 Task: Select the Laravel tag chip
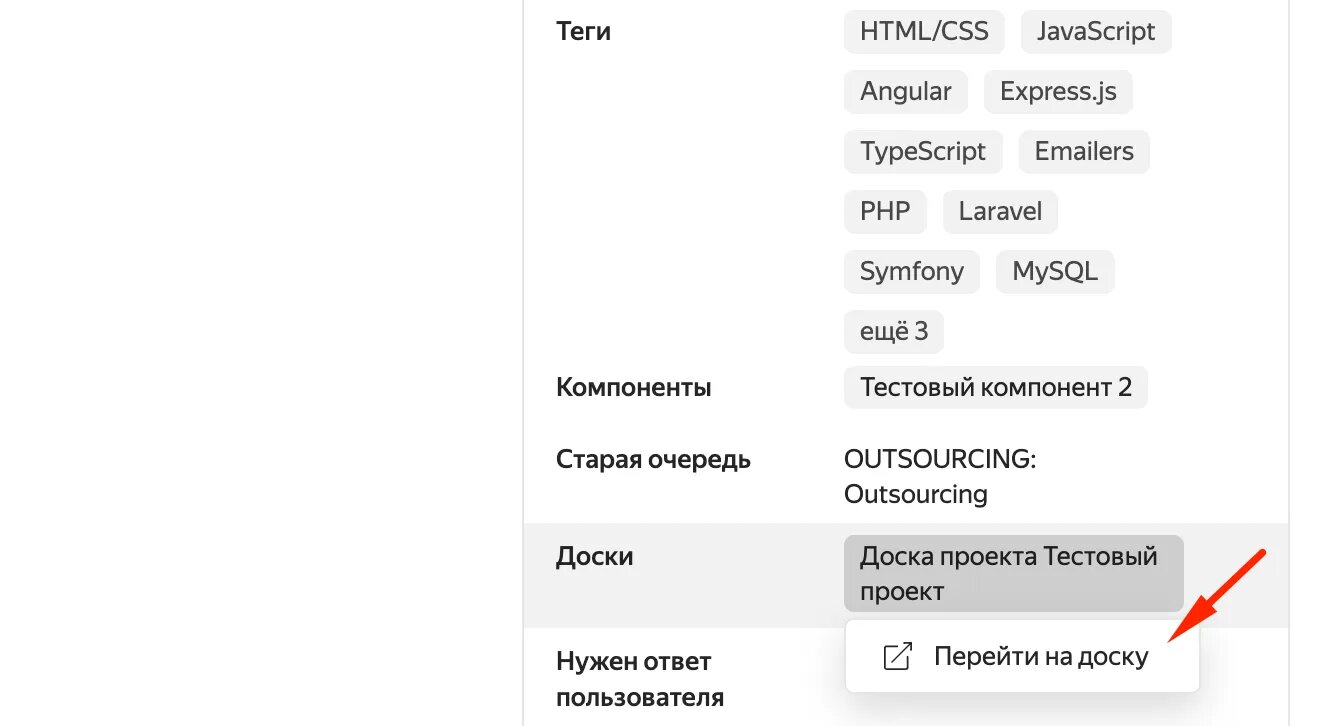[1000, 212]
